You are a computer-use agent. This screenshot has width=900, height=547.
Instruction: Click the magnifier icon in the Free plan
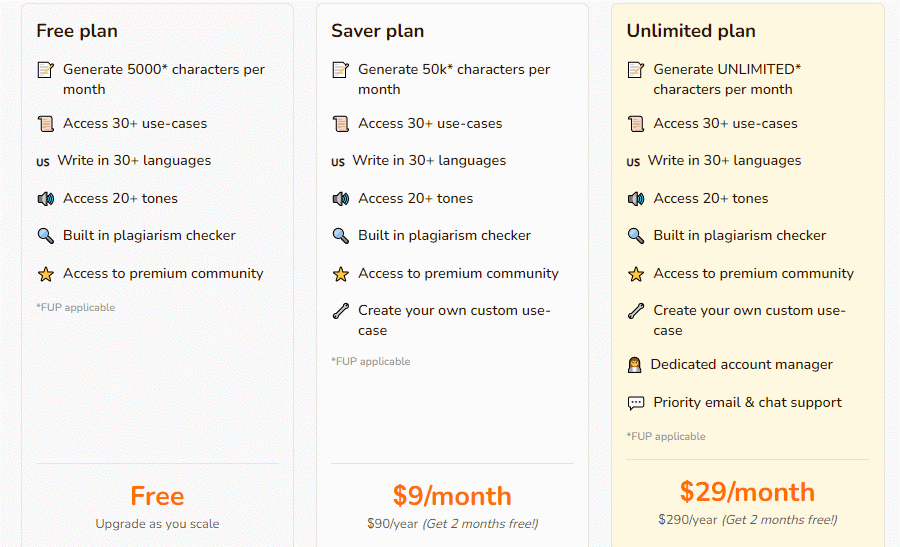coord(45,236)
